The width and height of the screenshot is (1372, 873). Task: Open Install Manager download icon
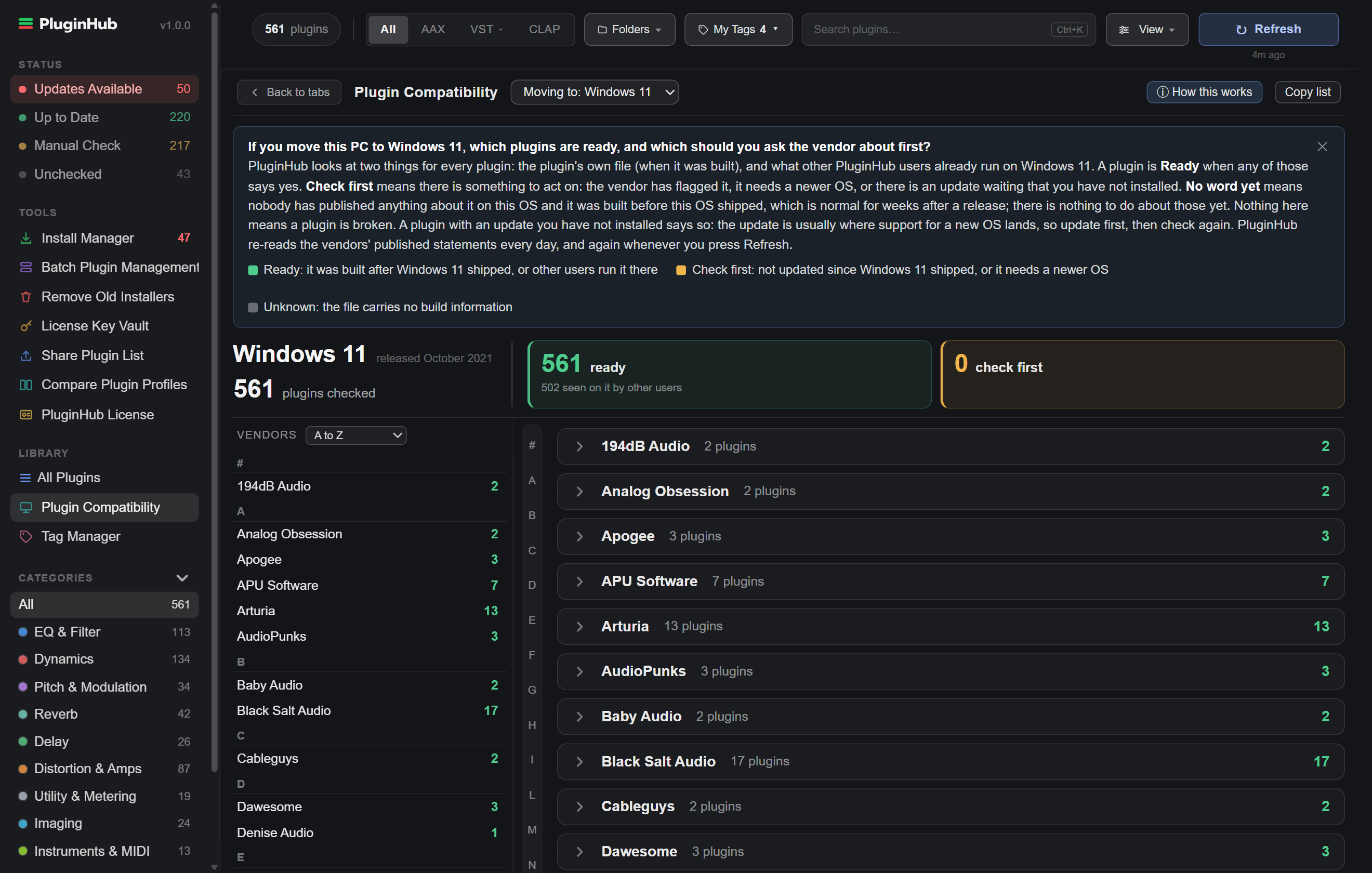coord(25,238)
